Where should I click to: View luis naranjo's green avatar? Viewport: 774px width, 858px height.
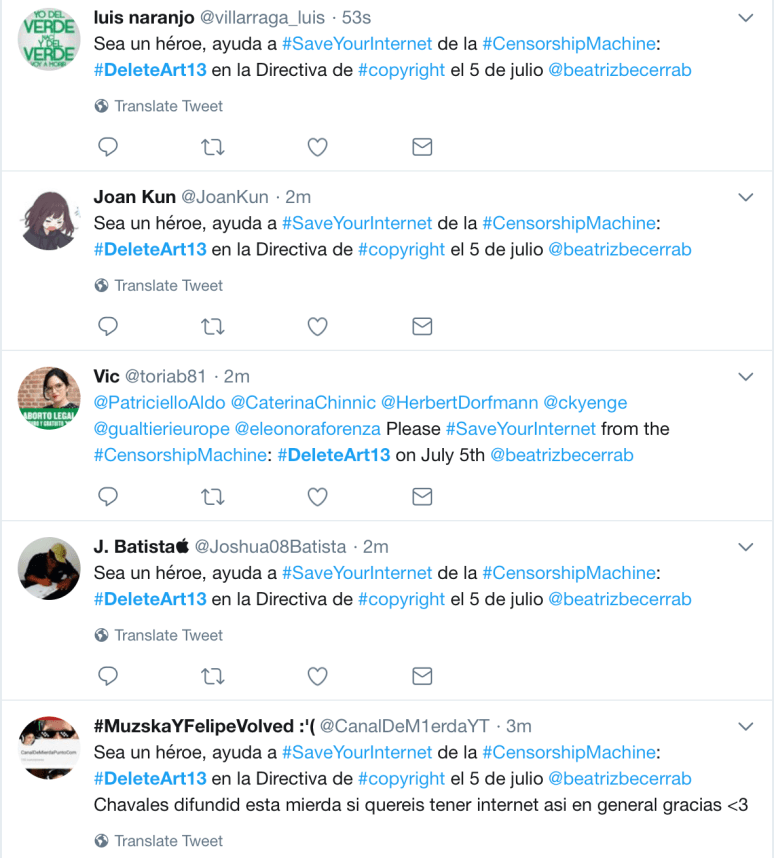click(49, 39)
